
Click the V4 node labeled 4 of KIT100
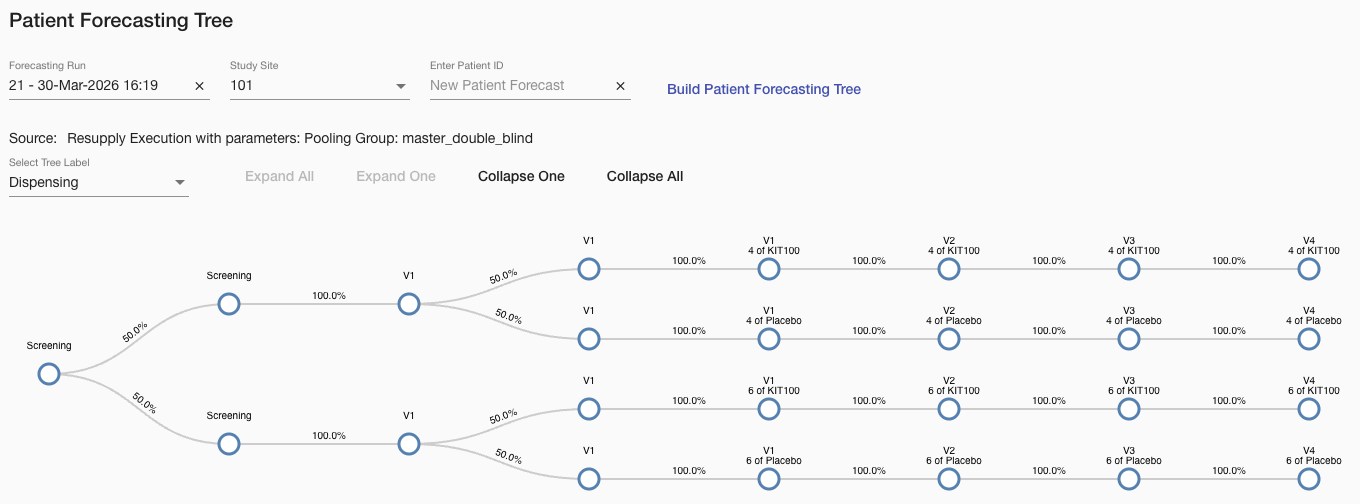tap(1308, 269)
